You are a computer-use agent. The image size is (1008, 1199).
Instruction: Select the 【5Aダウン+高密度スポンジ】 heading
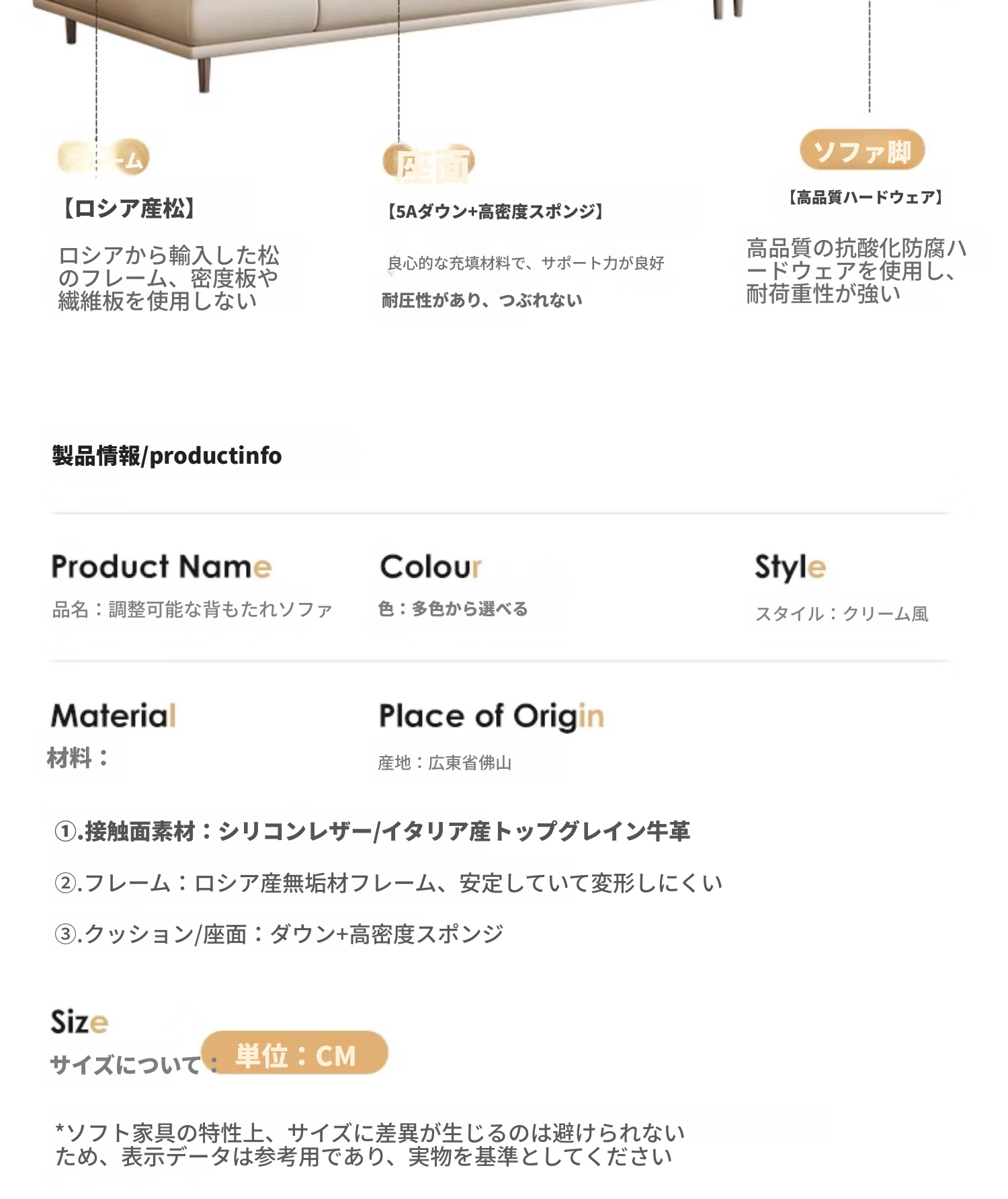pyautogui.click(x=496, y=212)
